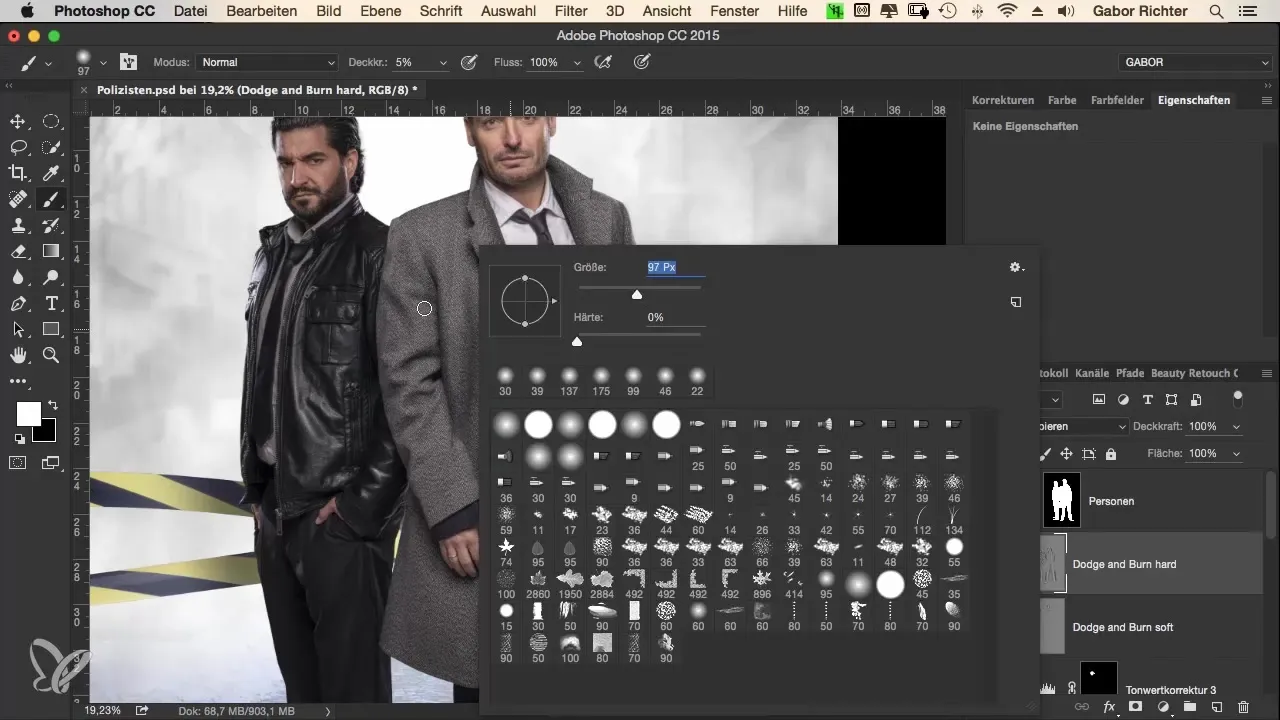Image resolution: width=1280 pixels, height=720 pixels.
Task: Select the Eraser tool
Action: pos(18,251)
